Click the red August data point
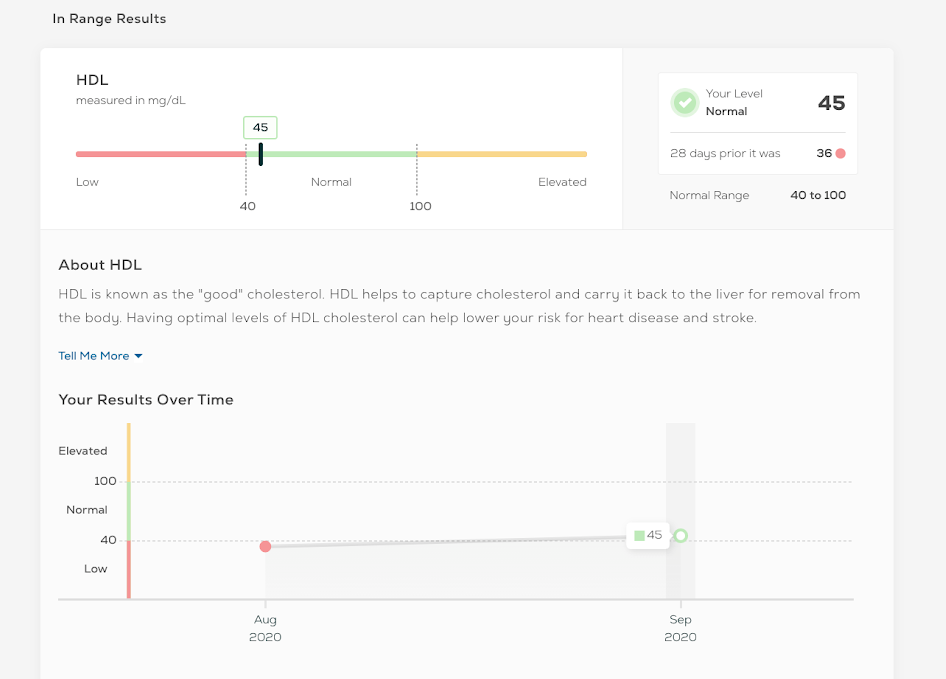Image resolution: width=946 pixels, height=679 pixels. point(265,546)
